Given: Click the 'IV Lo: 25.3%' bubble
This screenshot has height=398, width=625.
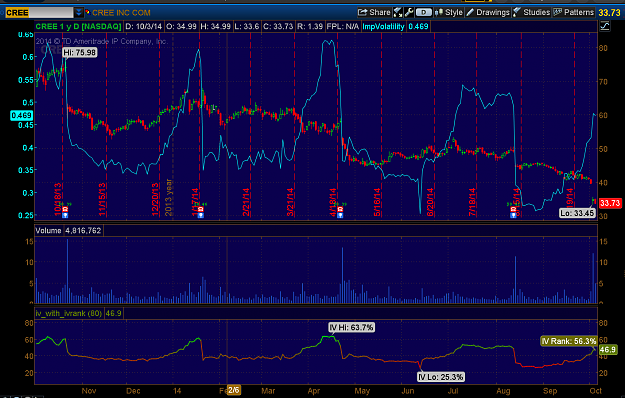Looking at the screenshot, I should coord(441,377).
